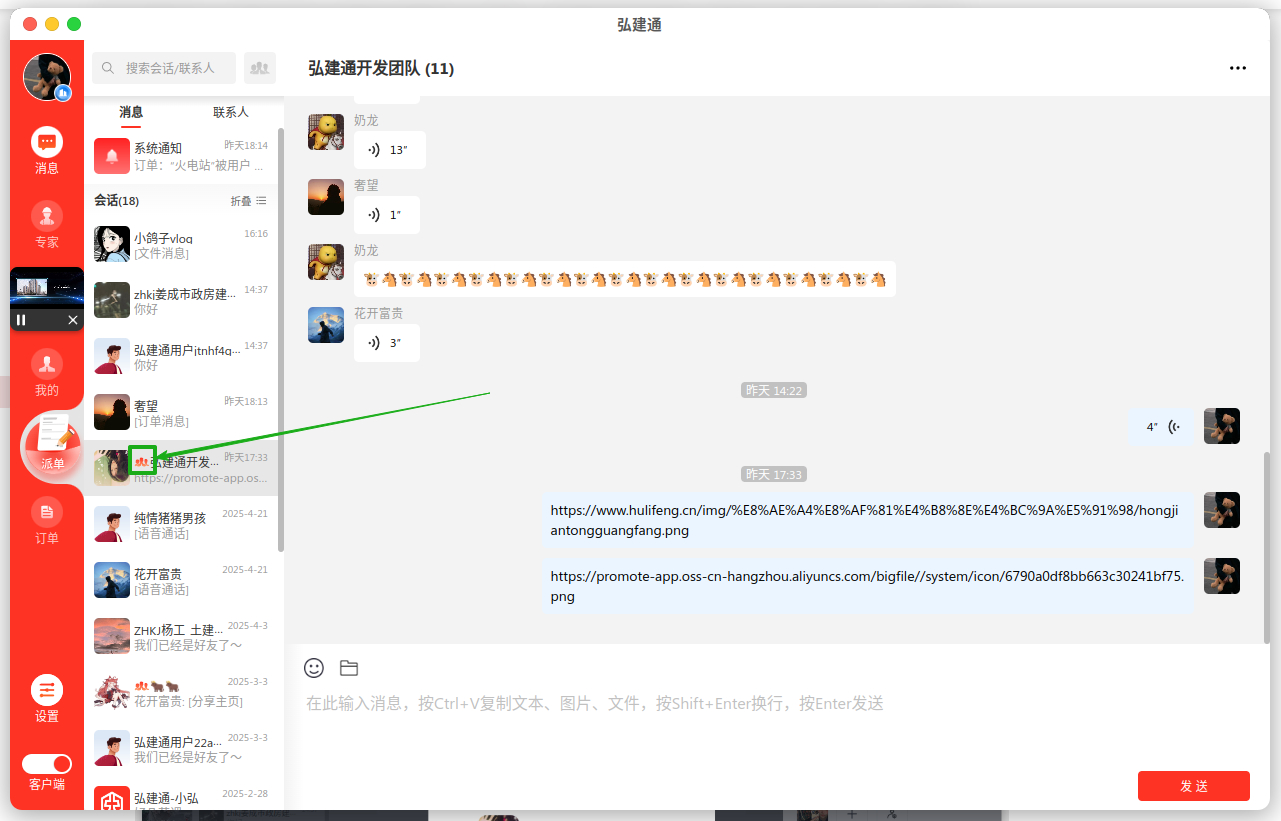Open the hulifeng.cn image link message
Viewport: 1281px width, 821px height.
pyautogui.click(x=868, y=520)
